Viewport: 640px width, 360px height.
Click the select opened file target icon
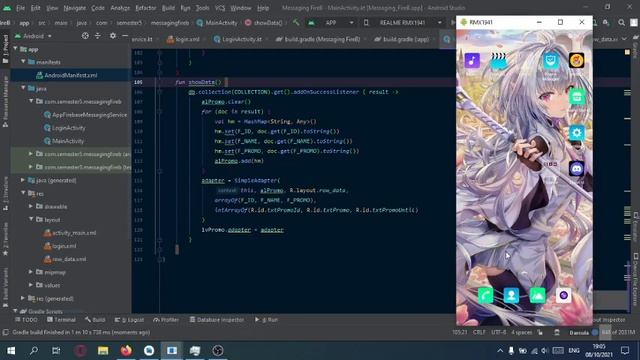[85, 36]
